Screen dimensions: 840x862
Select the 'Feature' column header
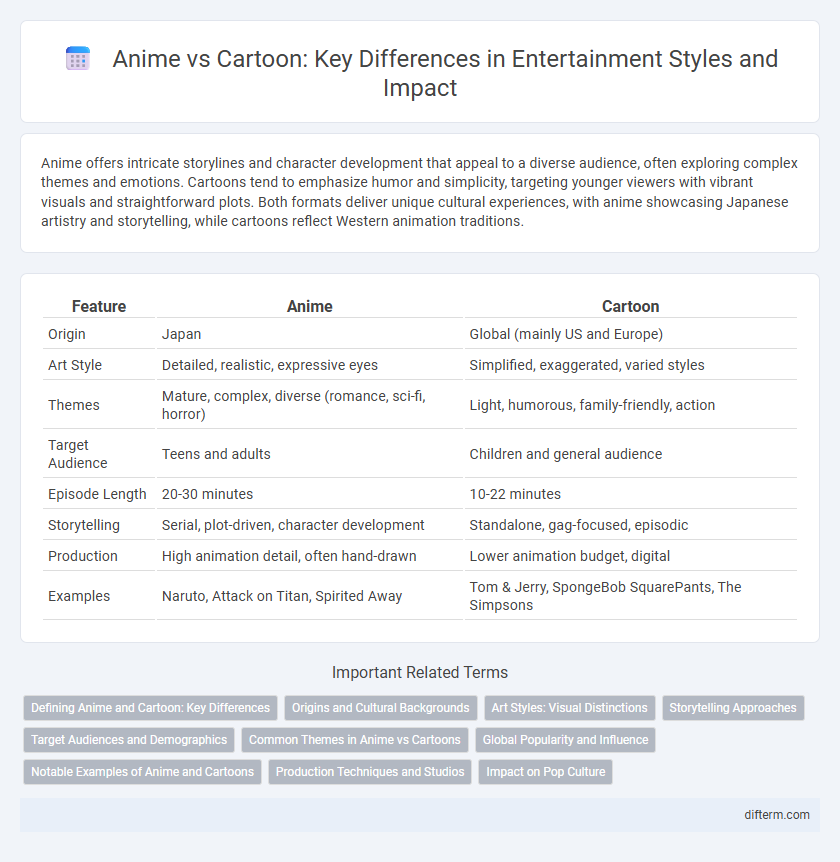[x=99, y=306]
